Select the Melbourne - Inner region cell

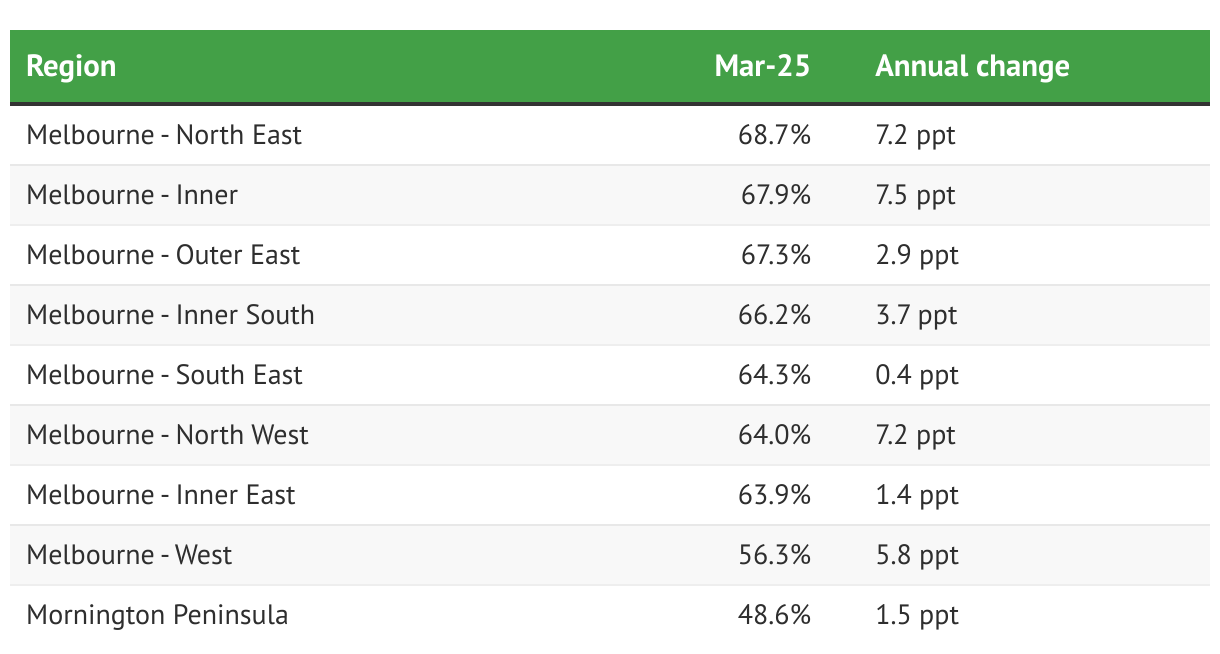[x=132, y=195]
